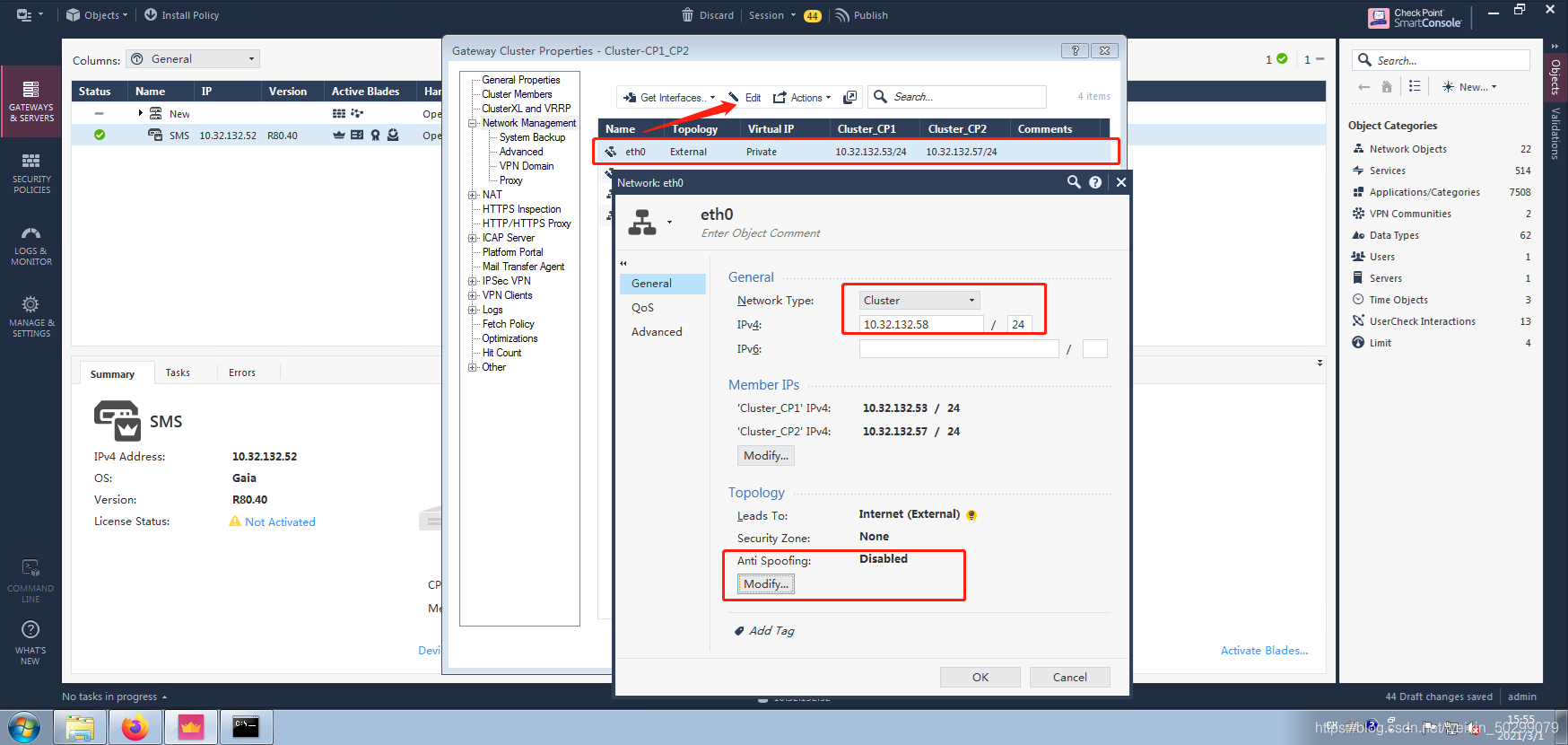Open the What's New panel
Viewport: 1568px width, 745px height.
pyautogui.click(x=30, y=643)
